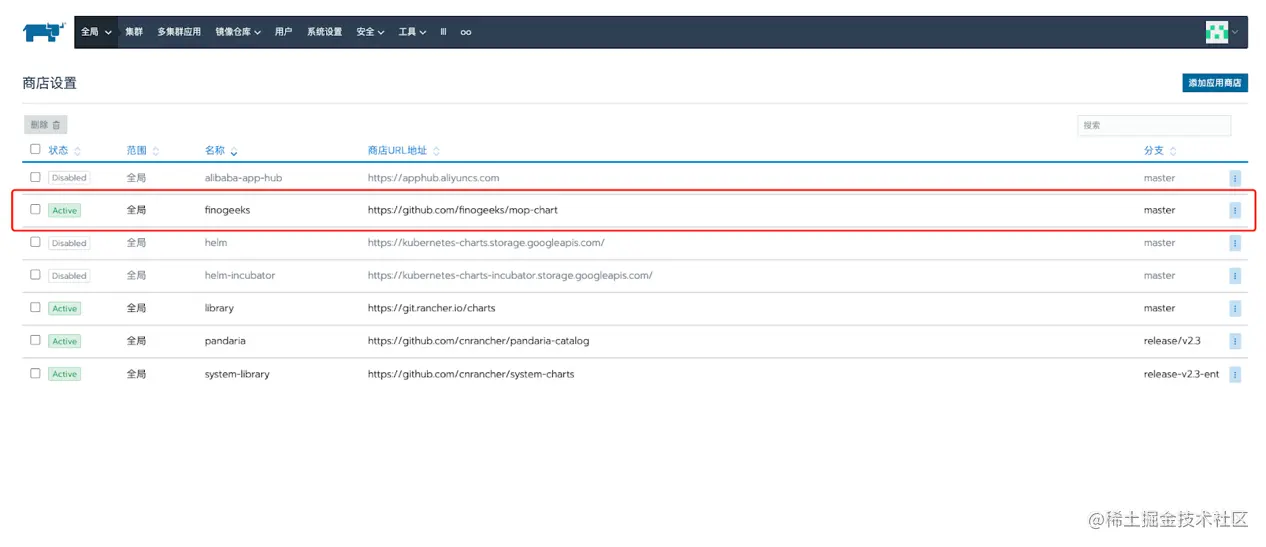
Task: Open the user avatar menu
Action: click(x=1221, y=32)
